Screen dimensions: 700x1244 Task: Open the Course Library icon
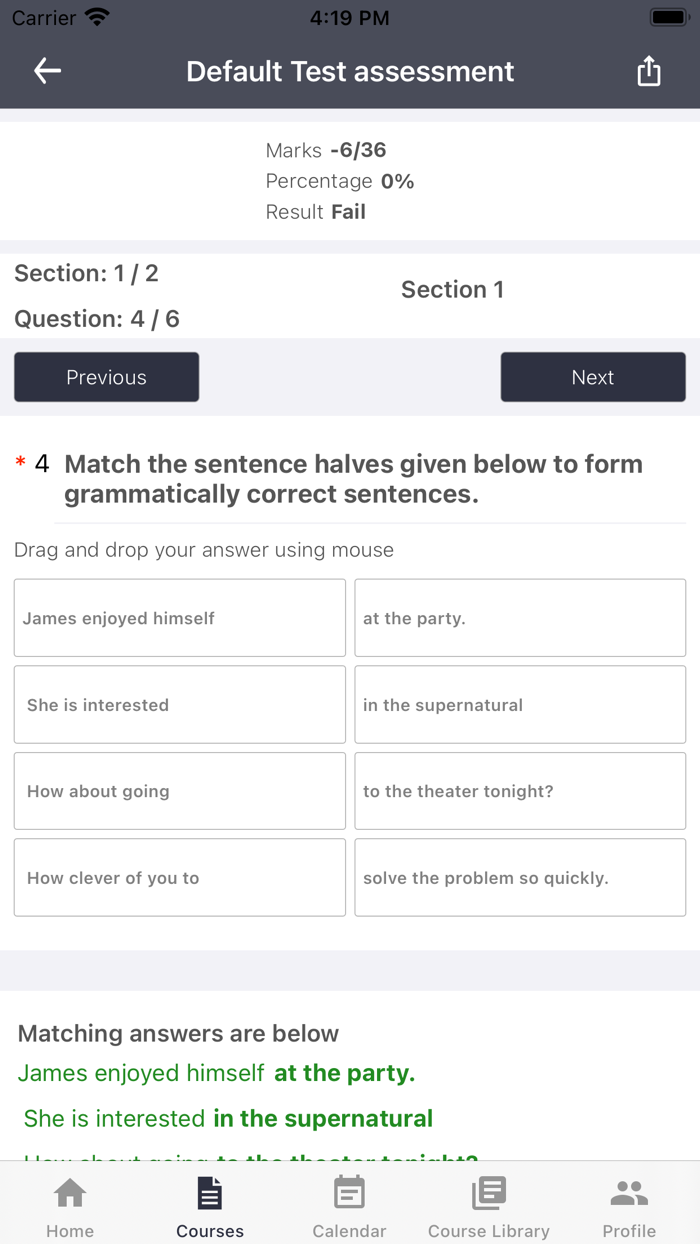click(489, 1193)
